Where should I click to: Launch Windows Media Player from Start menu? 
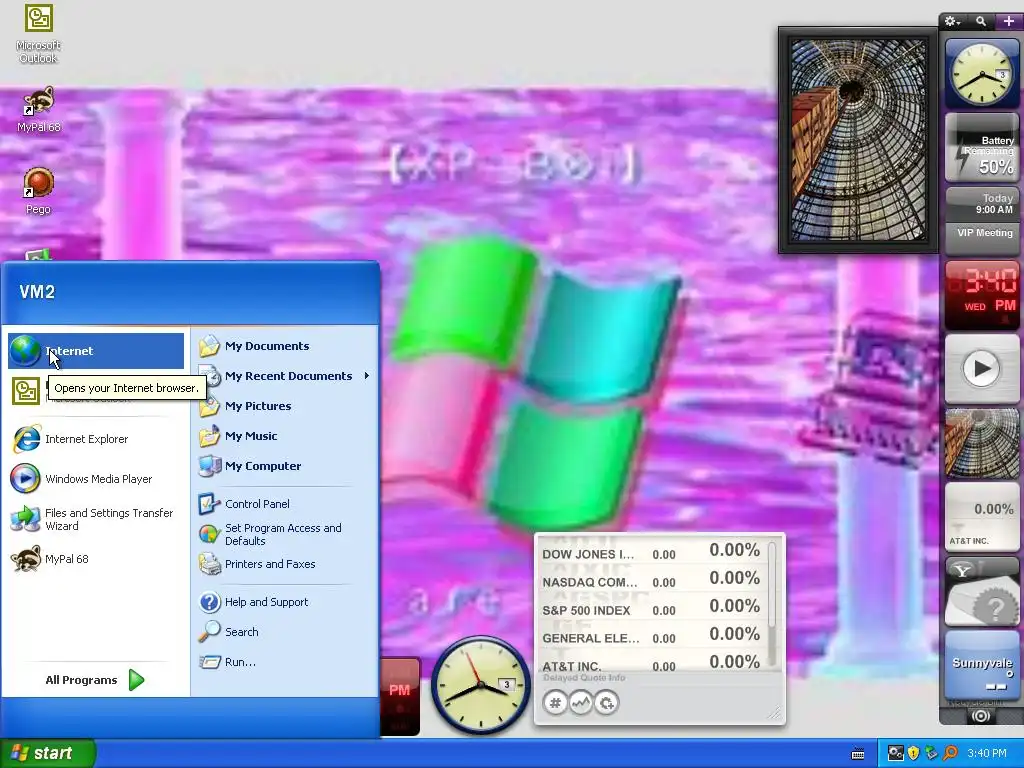tap(96, 479)
